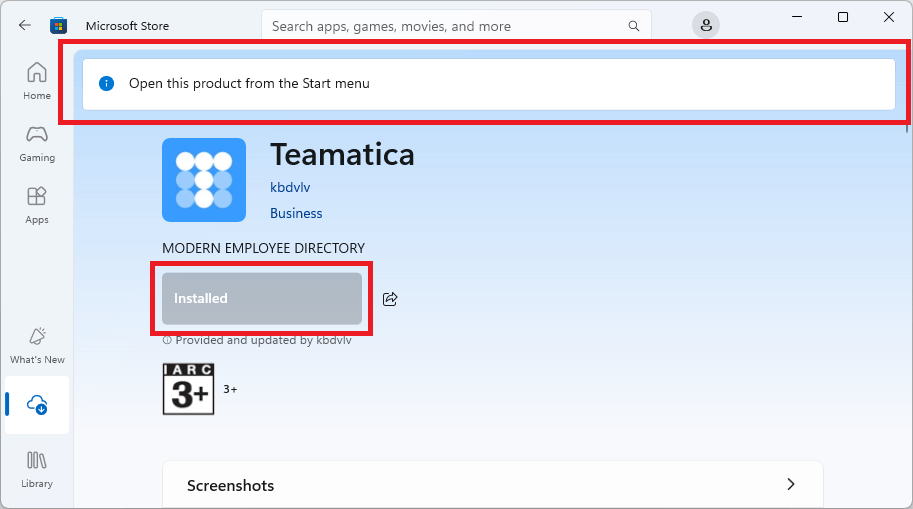Click the 'Provided and updated by kbdvlv' text

point(263,340)
